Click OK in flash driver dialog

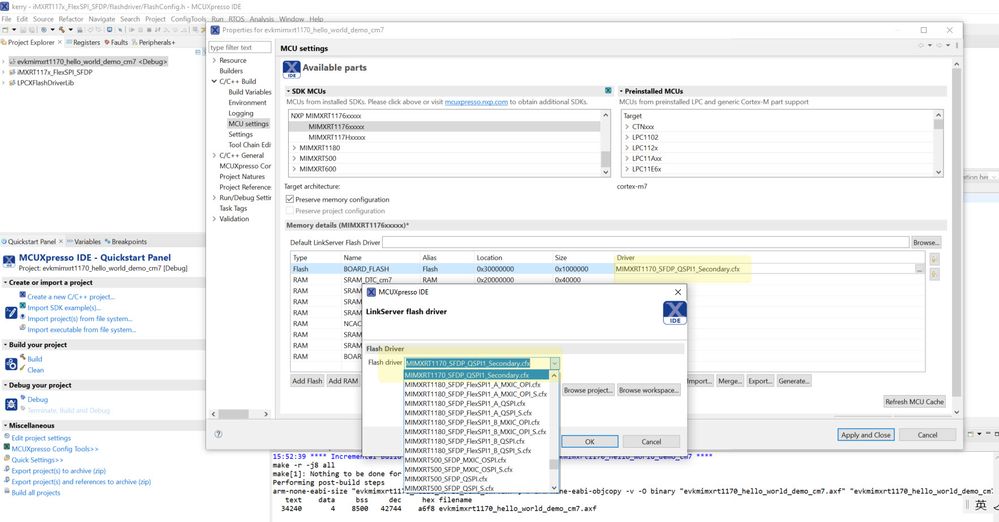[x=589, y=441]
